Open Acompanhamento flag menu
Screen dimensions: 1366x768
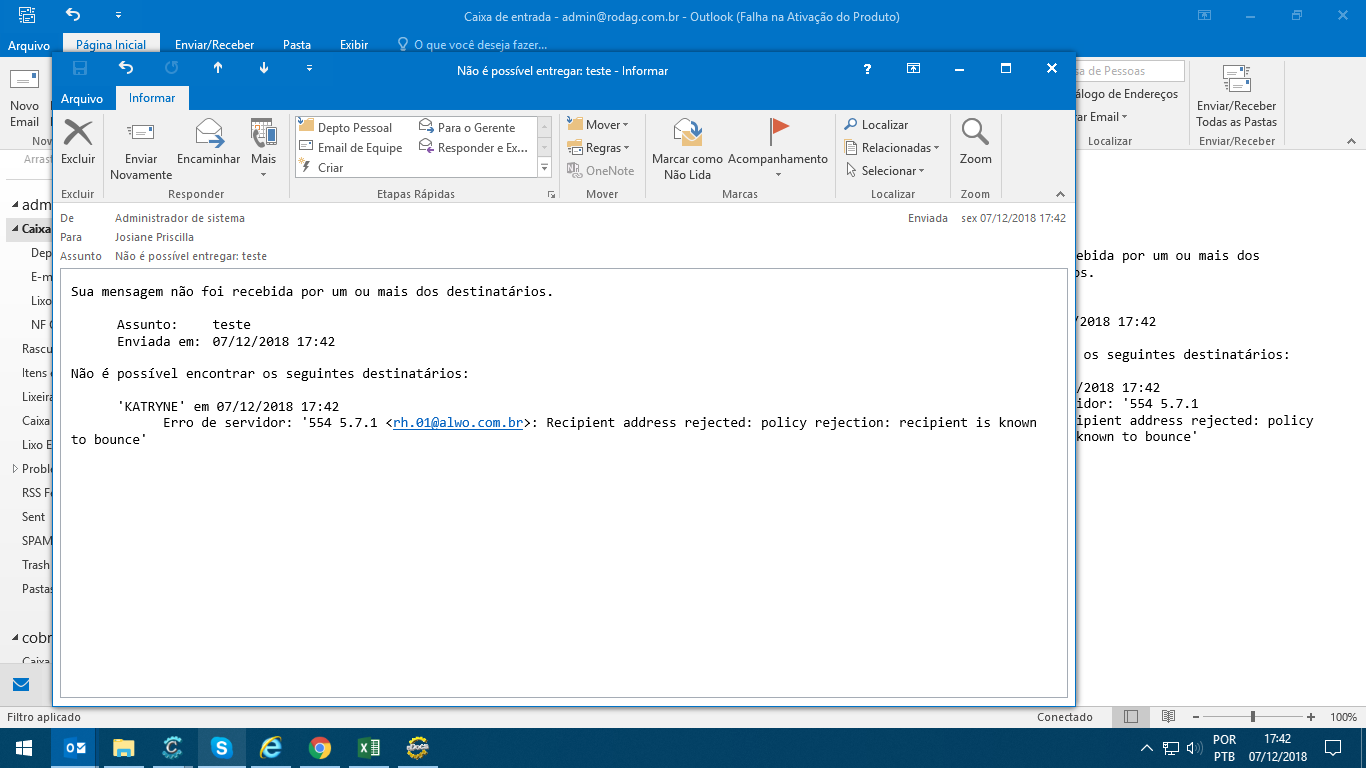(x=778, y=149)
